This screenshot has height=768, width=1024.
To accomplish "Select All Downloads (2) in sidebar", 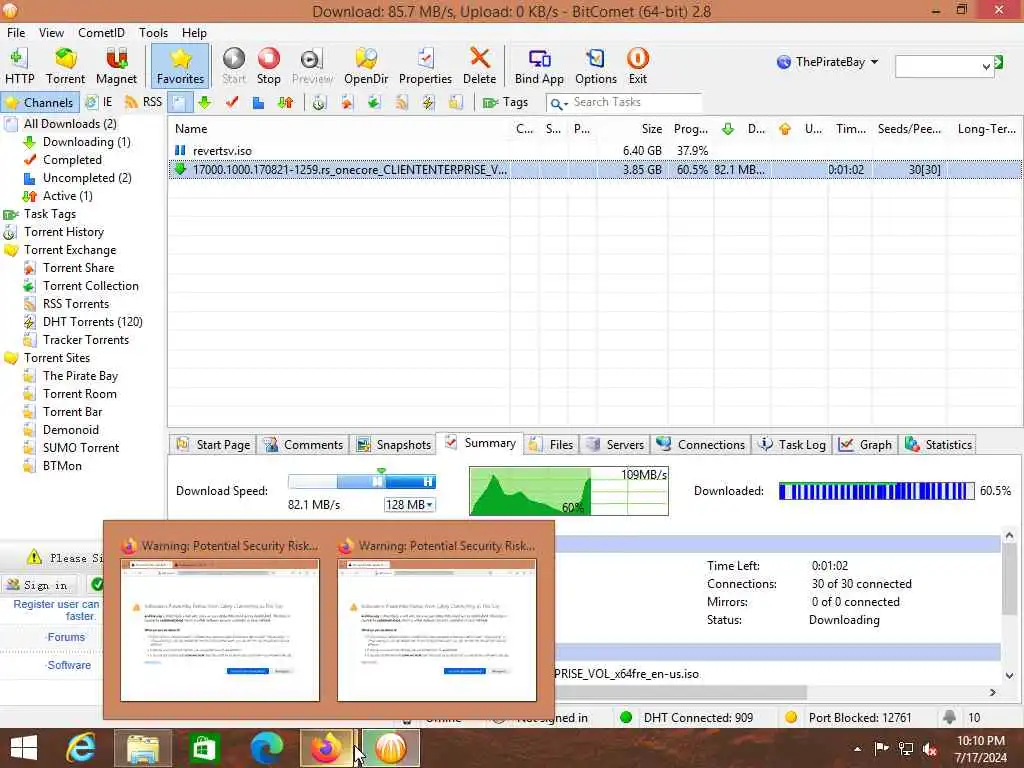I will (x=70, y=124).
